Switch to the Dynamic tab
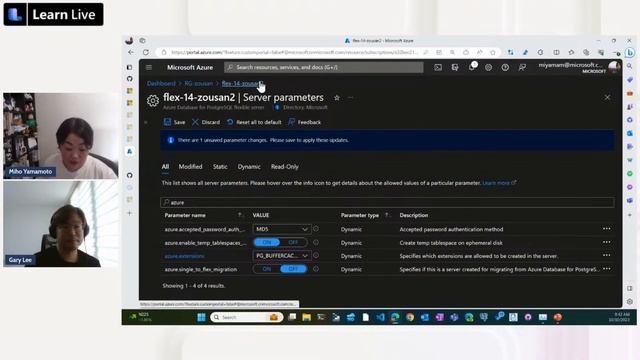Screen dimensions: 640x360 (x=249, y=167)
